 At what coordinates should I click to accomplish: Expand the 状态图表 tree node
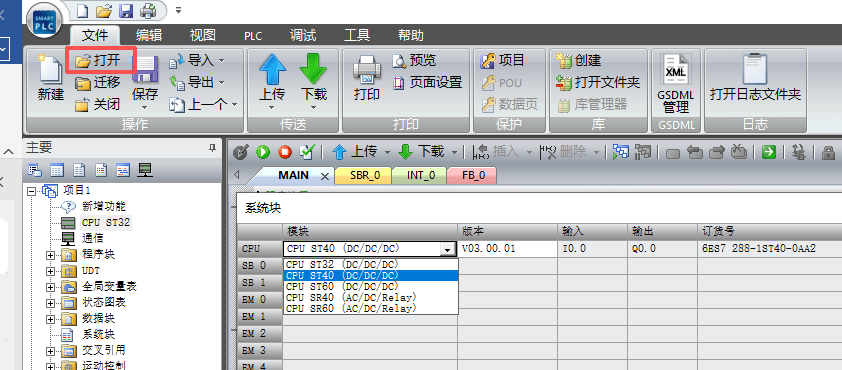point(51,304)
